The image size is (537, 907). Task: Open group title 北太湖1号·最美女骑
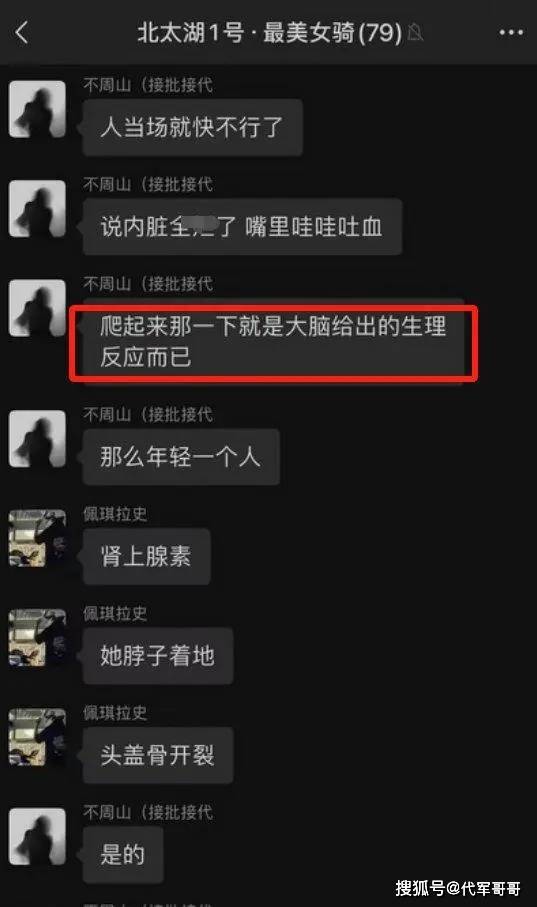(x=270, y=32)
